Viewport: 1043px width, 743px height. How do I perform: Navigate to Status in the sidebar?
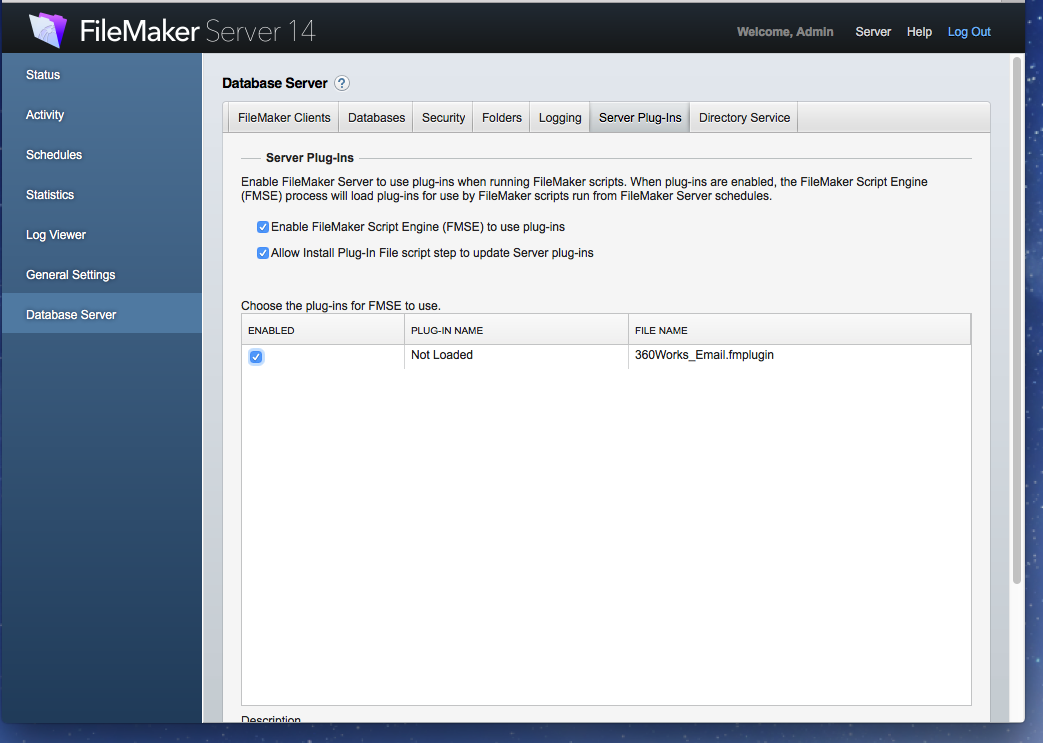point(43,75)
